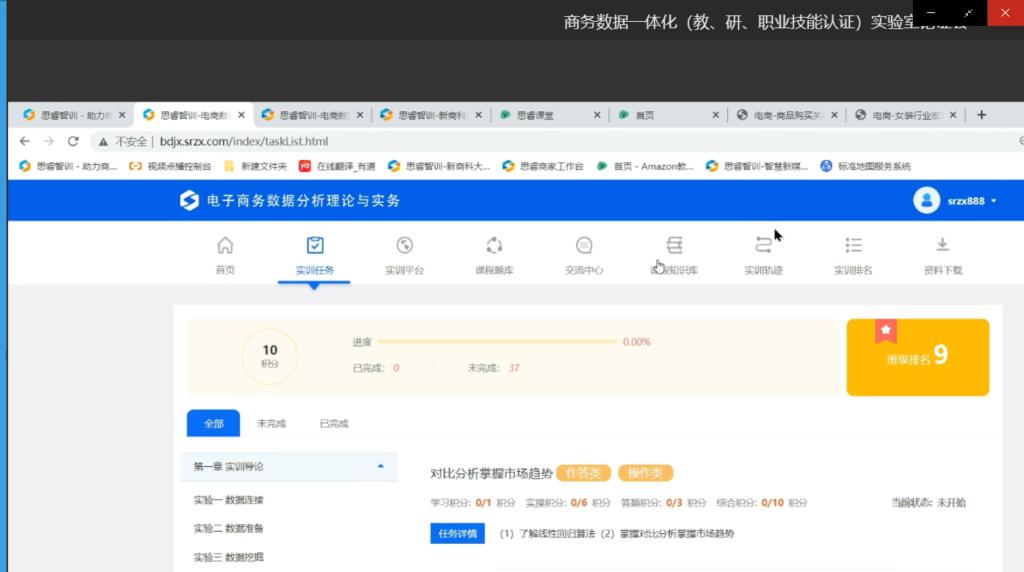Switch to the 未完成 filter tab
This screenshot has height=572, width=1024.
click(271, 424)
